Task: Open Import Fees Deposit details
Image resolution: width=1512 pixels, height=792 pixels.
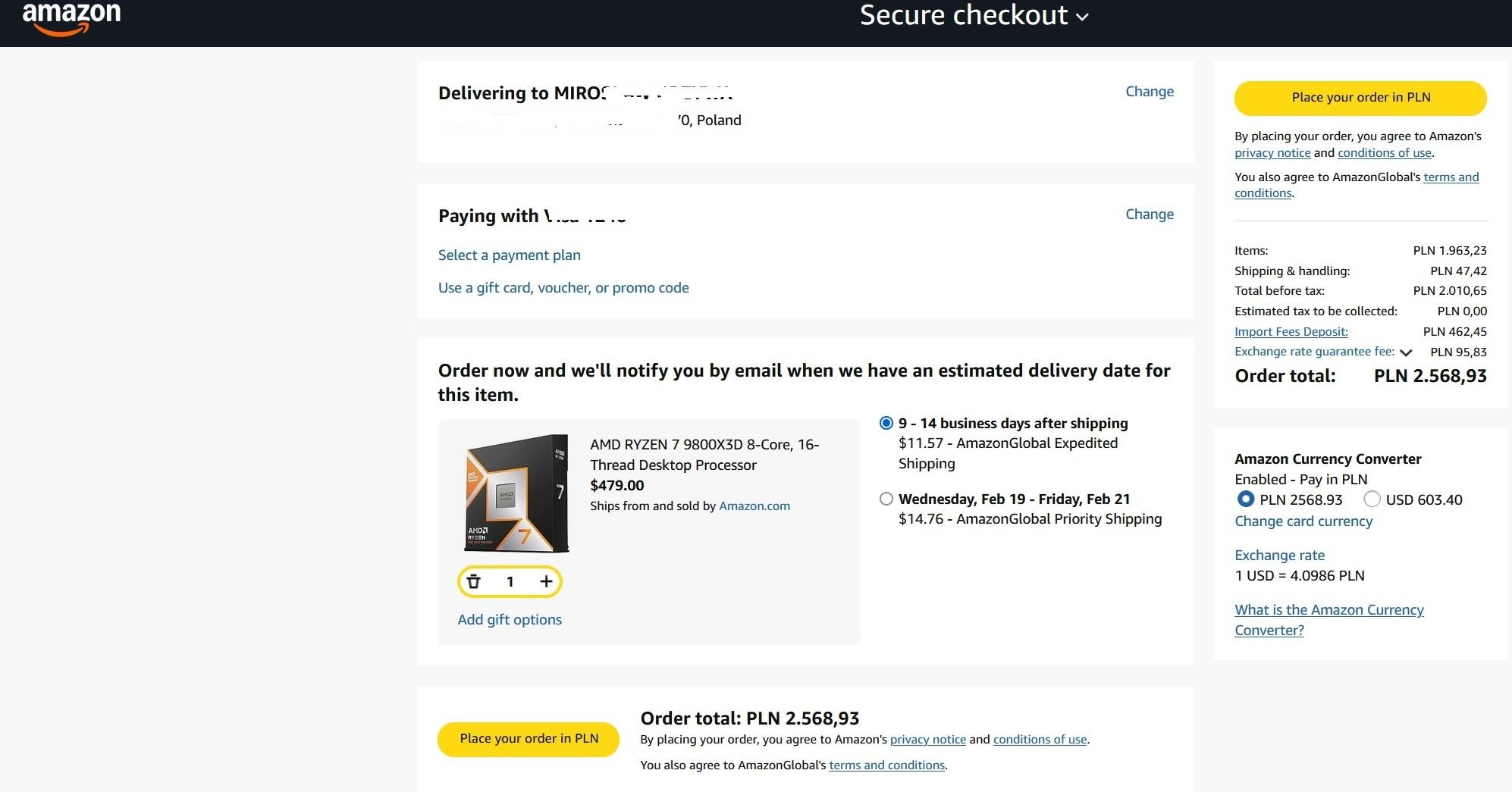Action: pyautogui.click(x=1291, y=332)
